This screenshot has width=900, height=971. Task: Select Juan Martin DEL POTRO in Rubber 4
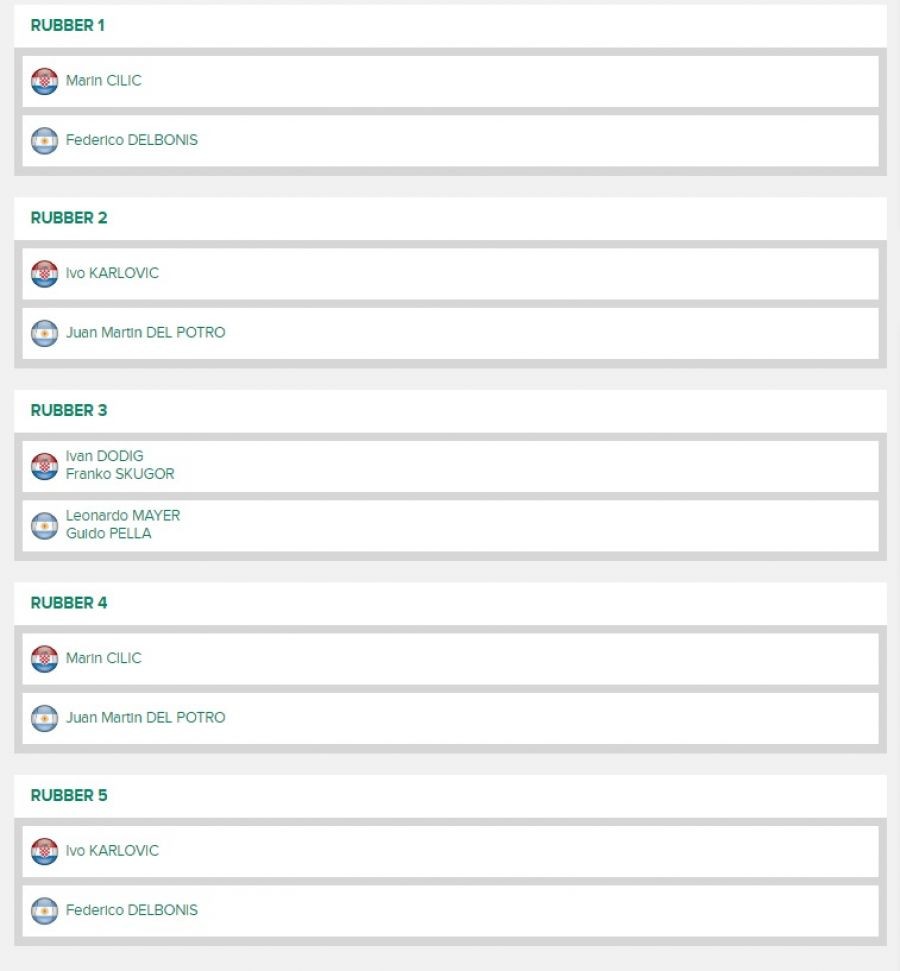(x=146, y=718)
